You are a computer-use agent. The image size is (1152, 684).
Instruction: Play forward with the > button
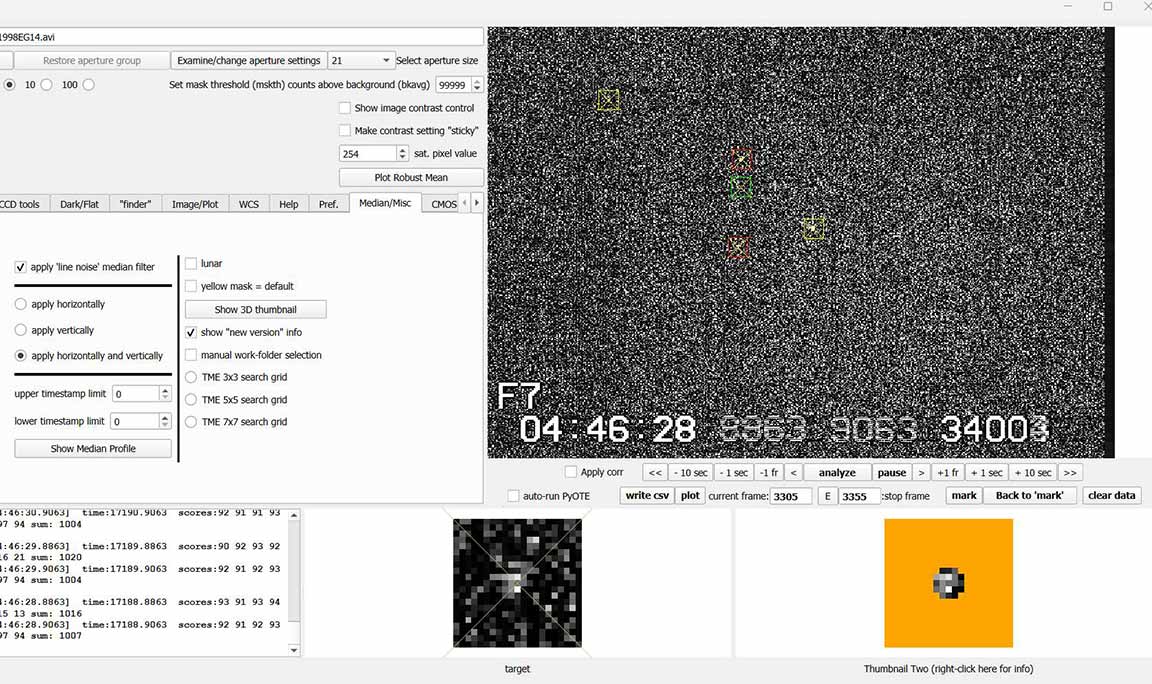pos(921,472)
